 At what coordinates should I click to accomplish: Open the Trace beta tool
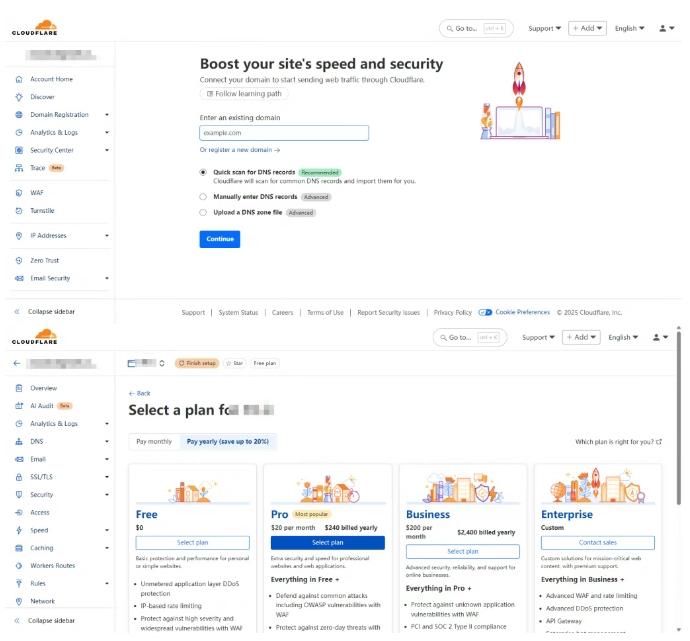(40, 168)
